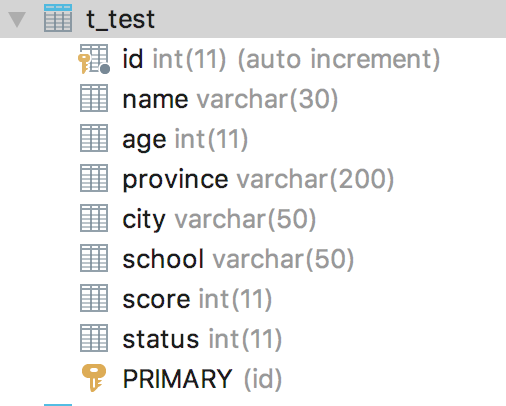The width and height of the screenshot is (506, 406).
Task: Select the province varchar(200) column
Action: pos(258,180)
